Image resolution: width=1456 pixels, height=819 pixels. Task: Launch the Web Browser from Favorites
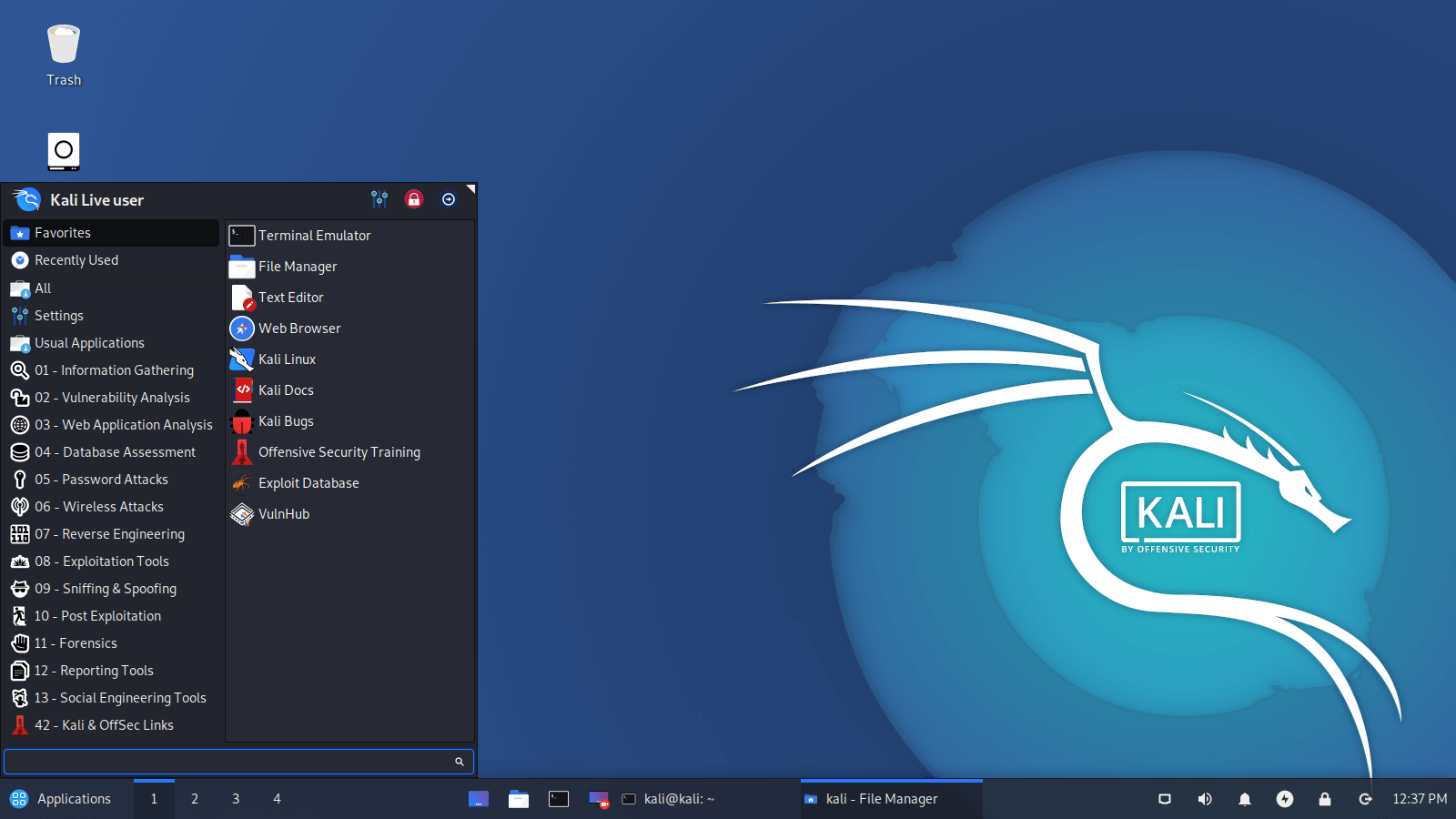click(299, 328)
